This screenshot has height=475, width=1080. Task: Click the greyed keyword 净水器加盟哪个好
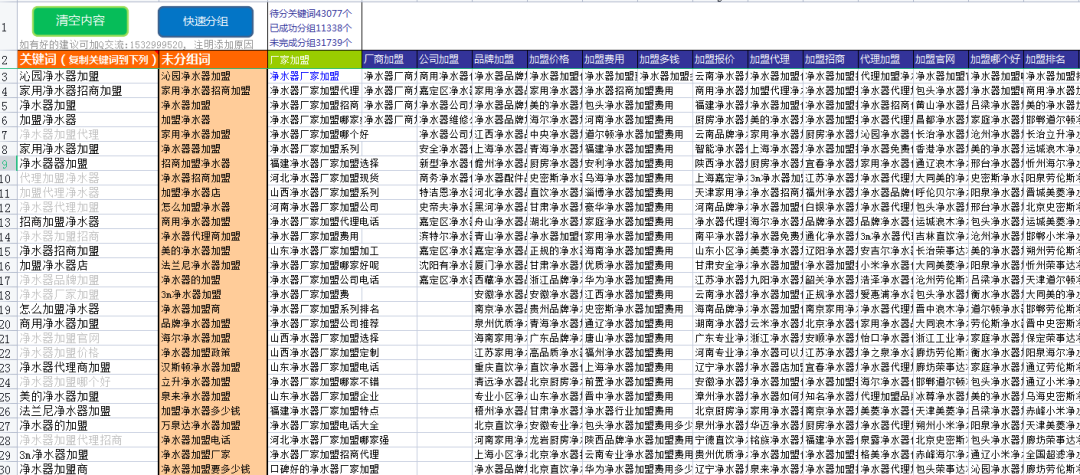pyautogui.click(x=88, y=382)
